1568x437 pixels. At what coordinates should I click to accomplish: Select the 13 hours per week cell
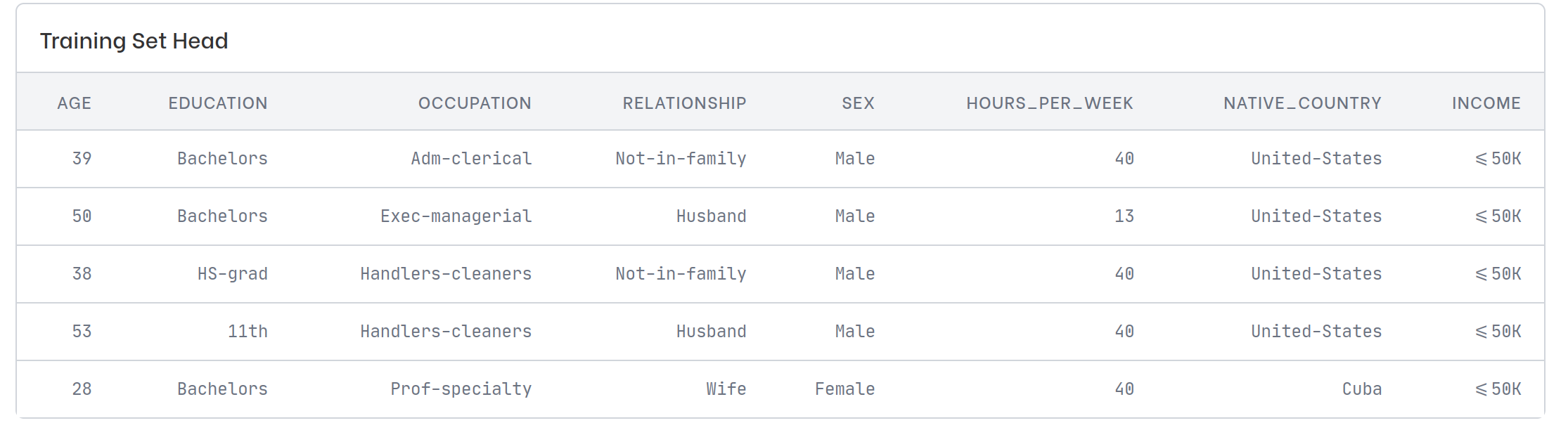coord(1124,216)
